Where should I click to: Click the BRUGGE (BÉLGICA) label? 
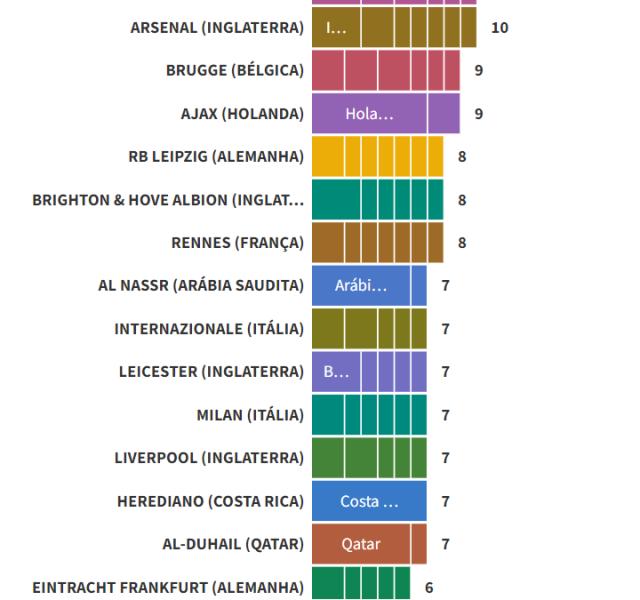tap(235, 71)
